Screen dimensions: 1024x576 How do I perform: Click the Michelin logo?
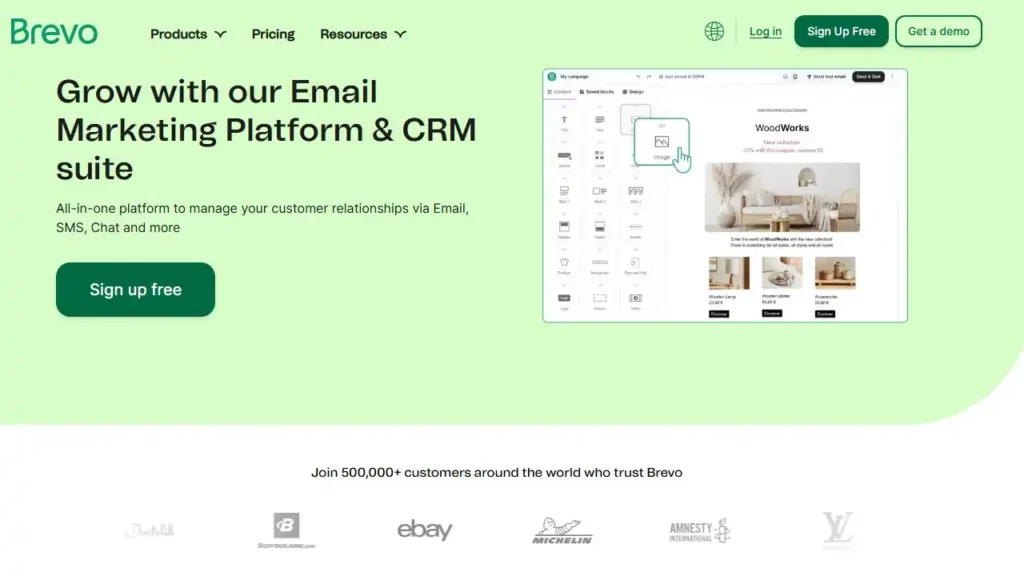point(562,531)
